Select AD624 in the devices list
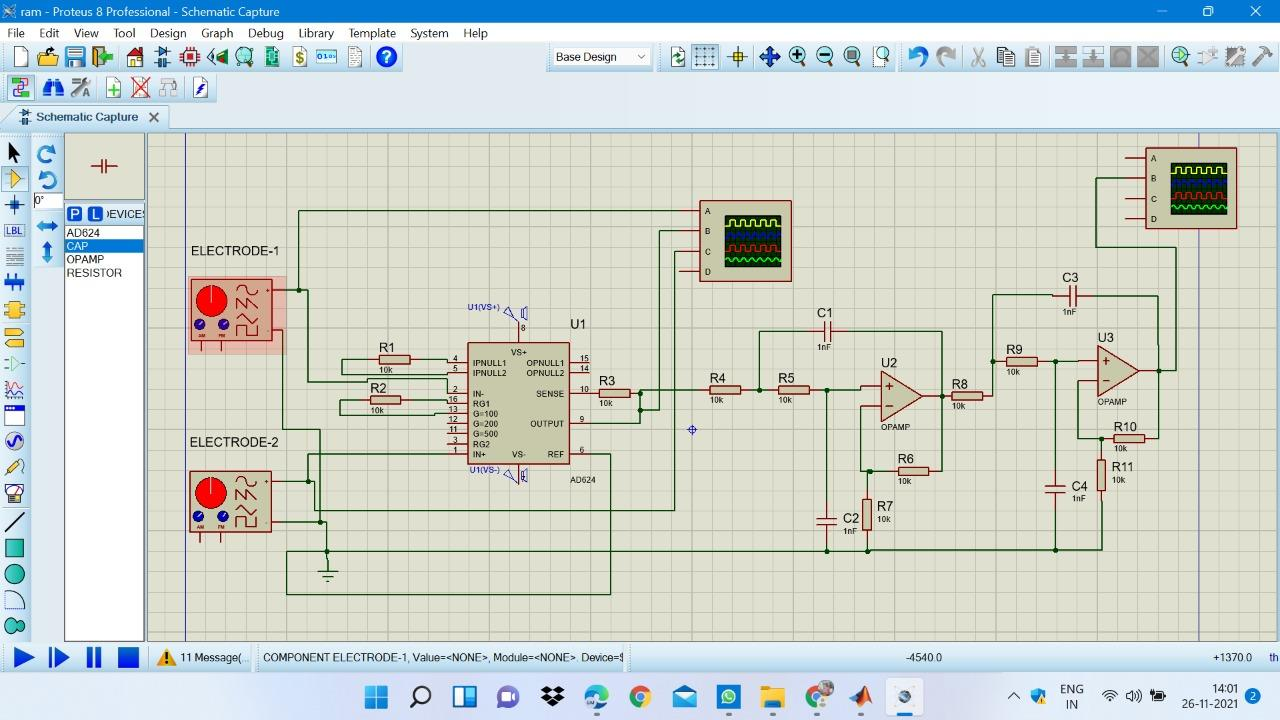This screenshot has width=1280, height=720. tap(104, 233)
